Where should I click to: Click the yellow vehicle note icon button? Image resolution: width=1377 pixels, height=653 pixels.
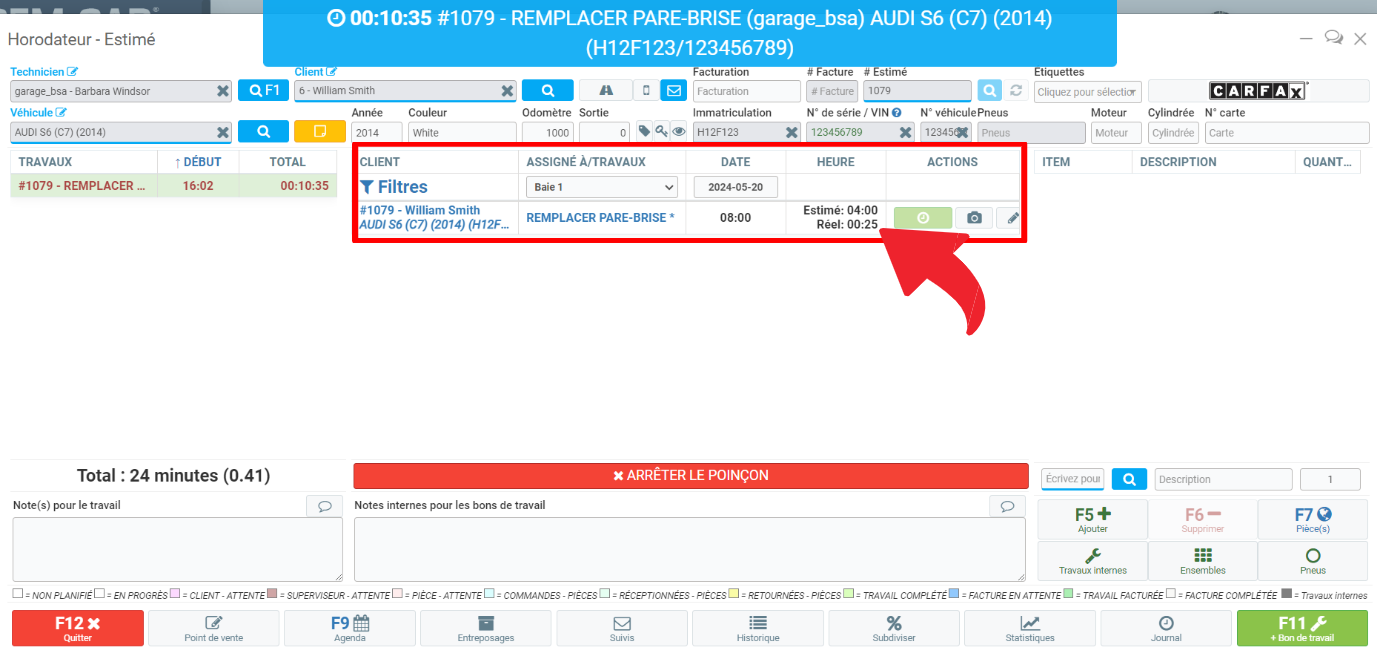(x=319, y=132)
